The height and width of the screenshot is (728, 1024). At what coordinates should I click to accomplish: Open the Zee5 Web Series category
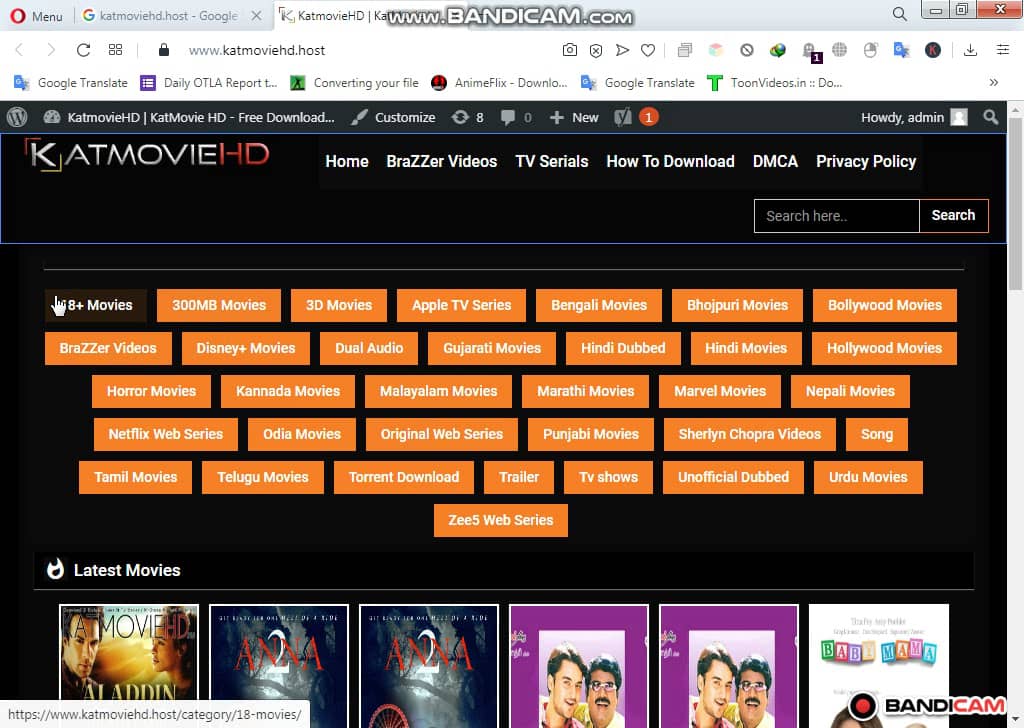(501, 520)
